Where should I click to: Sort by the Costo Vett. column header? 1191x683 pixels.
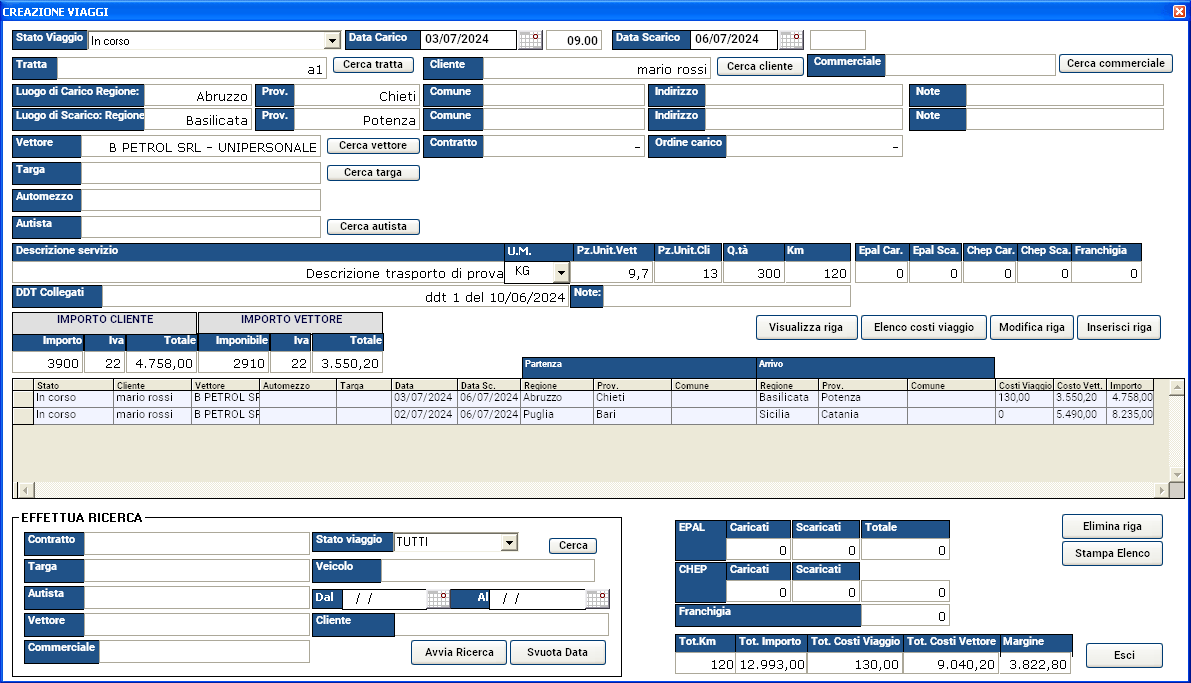tap(1081, 385)
